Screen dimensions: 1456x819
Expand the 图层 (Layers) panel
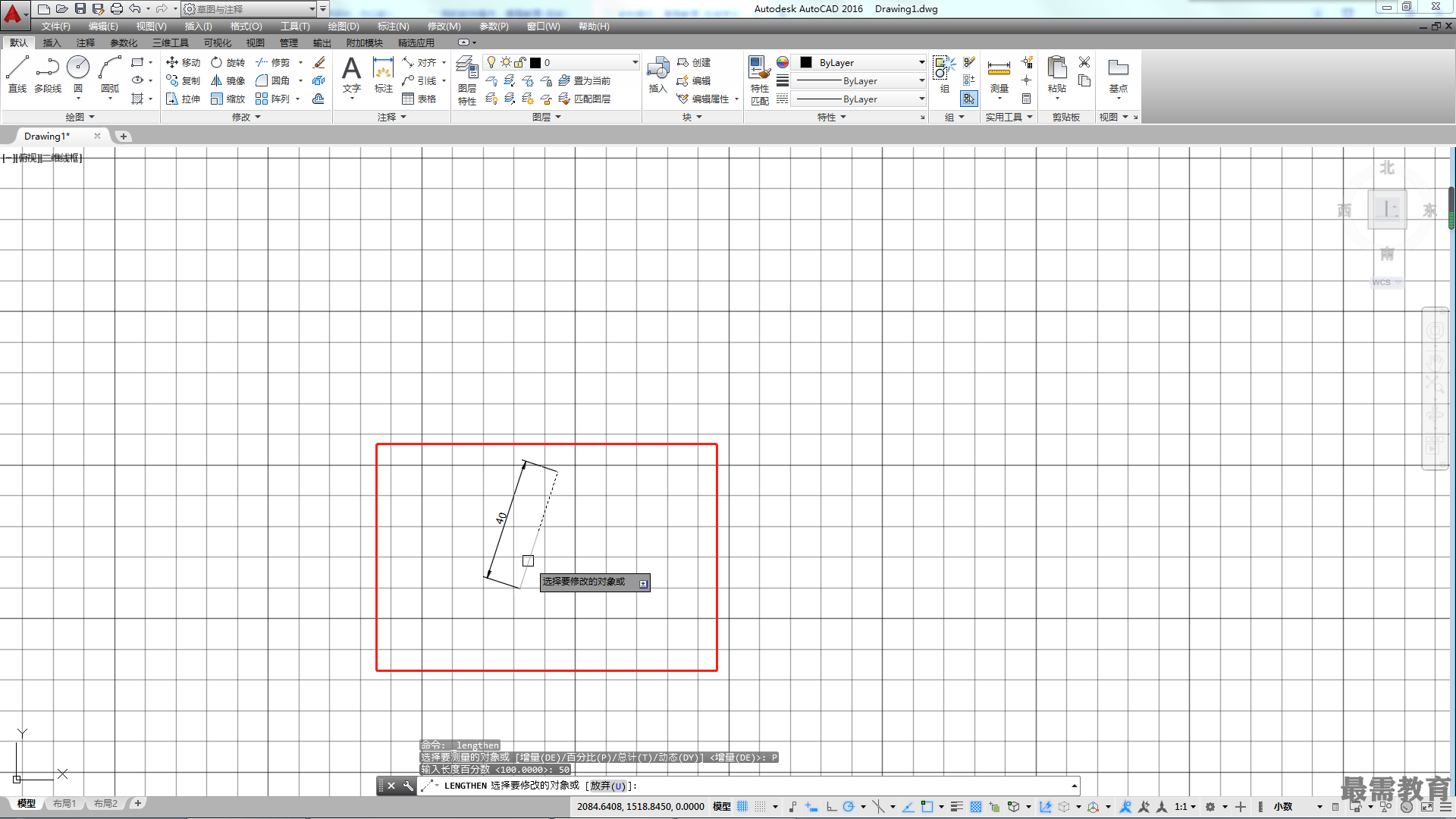click(x=547, y=117)
